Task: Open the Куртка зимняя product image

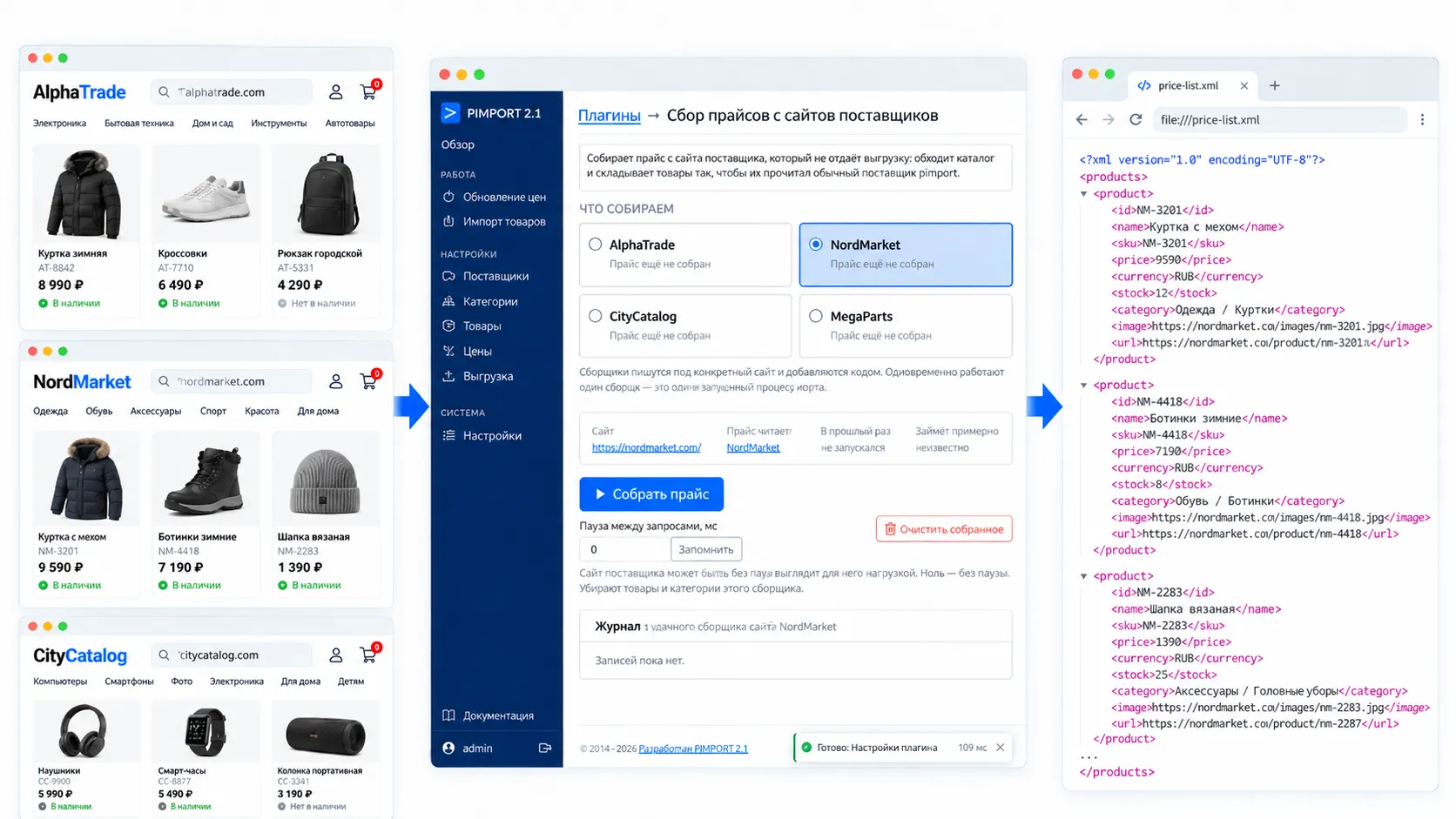Action: click(x=85, y=193)
